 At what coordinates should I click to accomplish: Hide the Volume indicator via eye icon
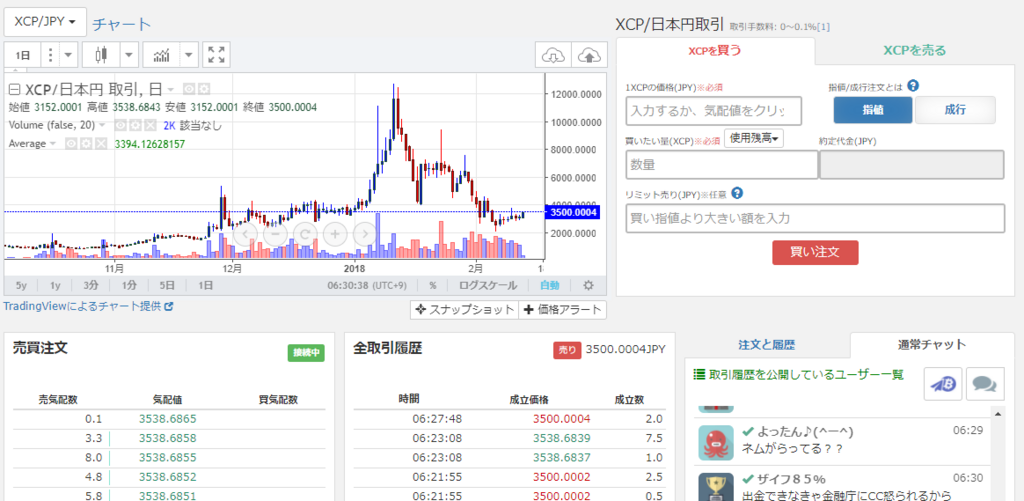pyautogui.click(x=121, y=125)
